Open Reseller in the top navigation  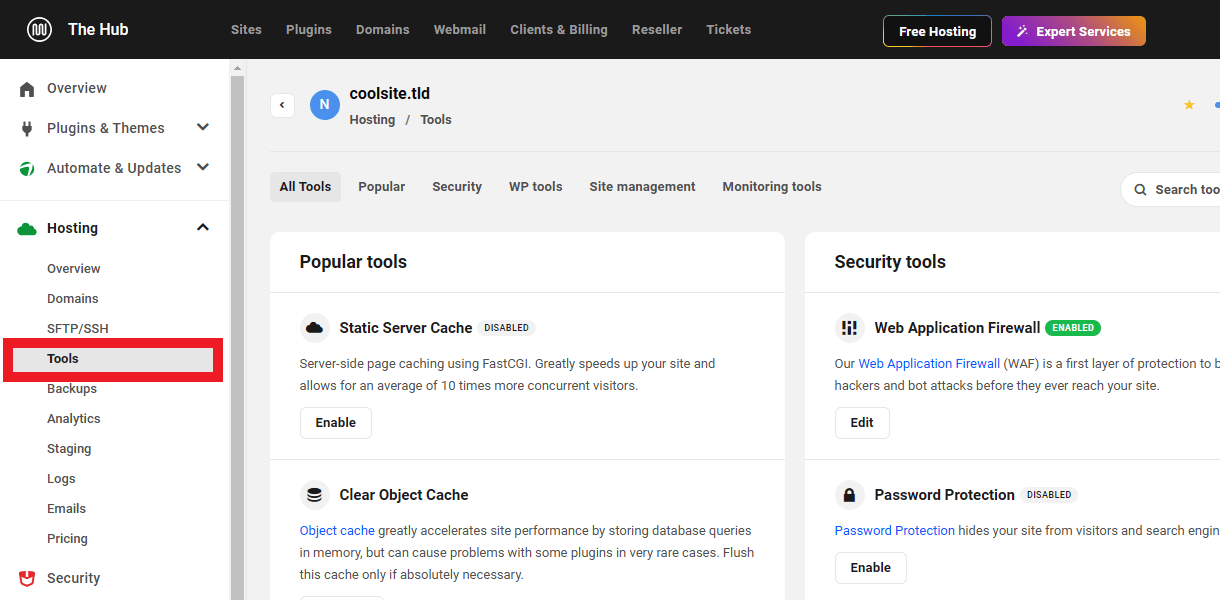[x=657, y=30]
